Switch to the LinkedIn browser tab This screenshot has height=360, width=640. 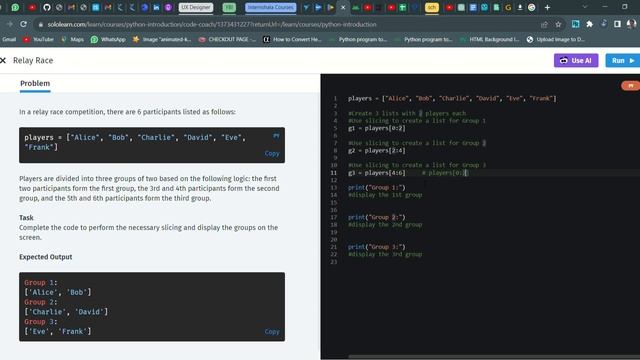(156, 7)
